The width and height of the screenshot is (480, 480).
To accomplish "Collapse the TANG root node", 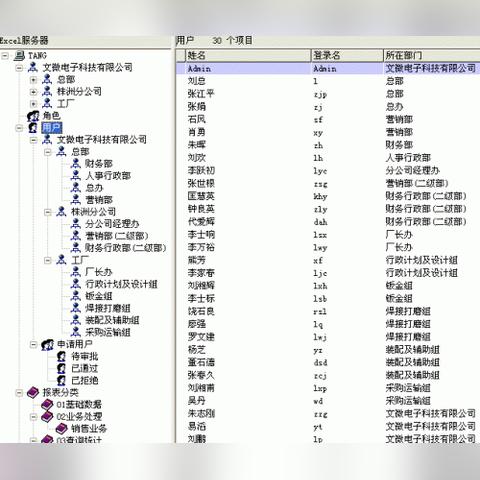I will click(x=5, y=56).
